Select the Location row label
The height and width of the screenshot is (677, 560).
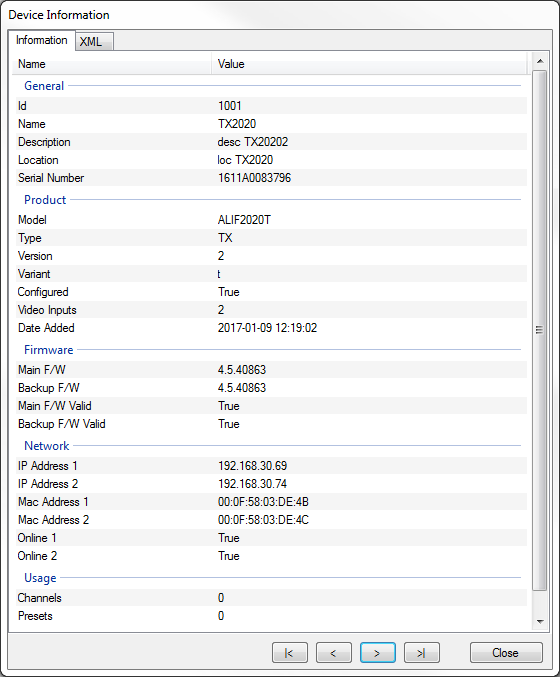[x=38, y=160]
